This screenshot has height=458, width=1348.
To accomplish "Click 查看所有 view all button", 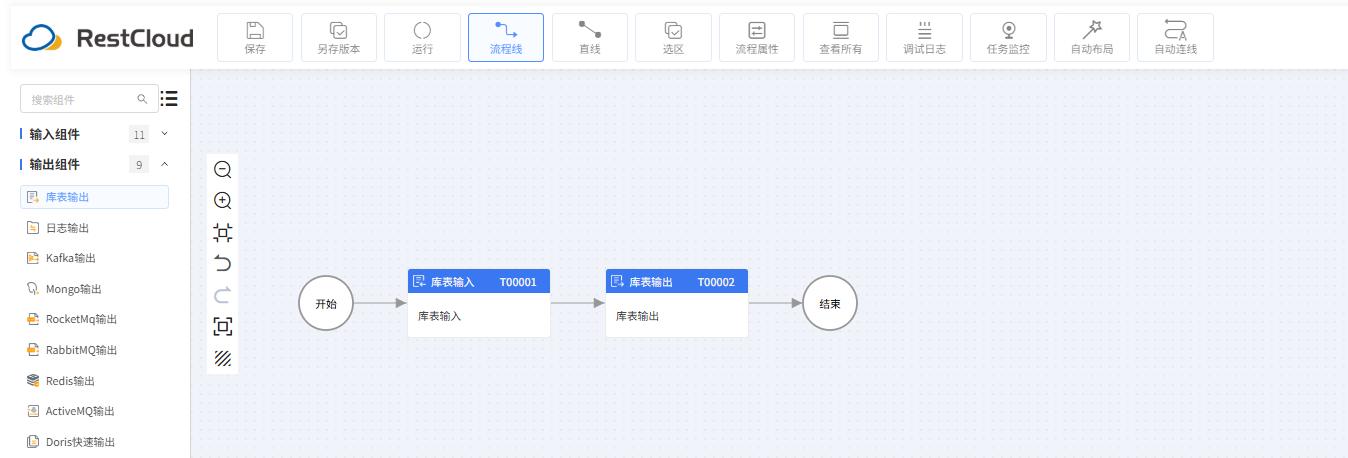I will (841, 38).
